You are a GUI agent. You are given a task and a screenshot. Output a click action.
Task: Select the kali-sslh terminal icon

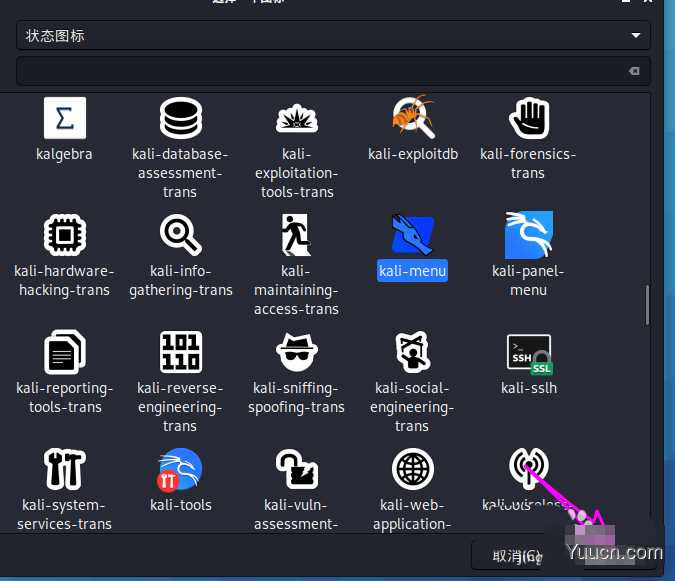(x=529, y=354)
